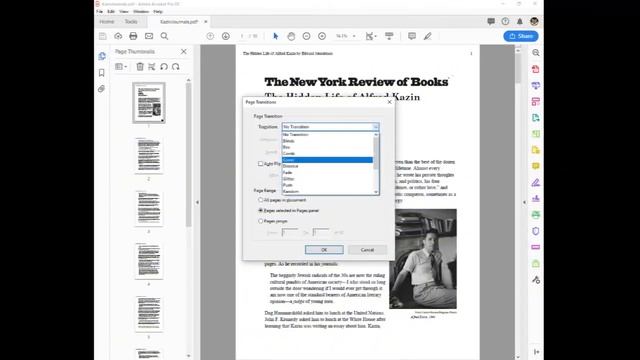Activate the selection arrow tool

(276, 36)
